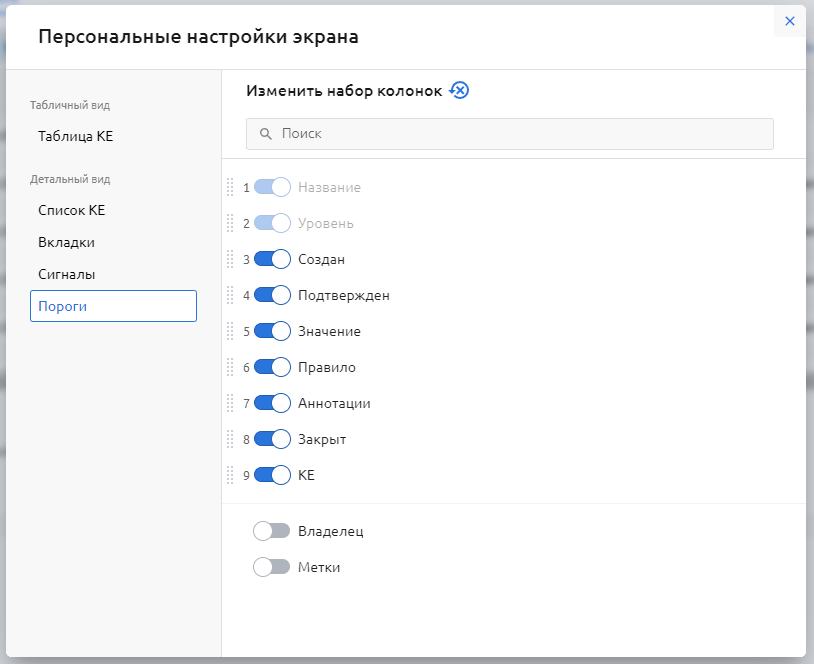Click the drag handle for row Аннотации
This screenshot has height=664, width=814.
pos(230,403)
